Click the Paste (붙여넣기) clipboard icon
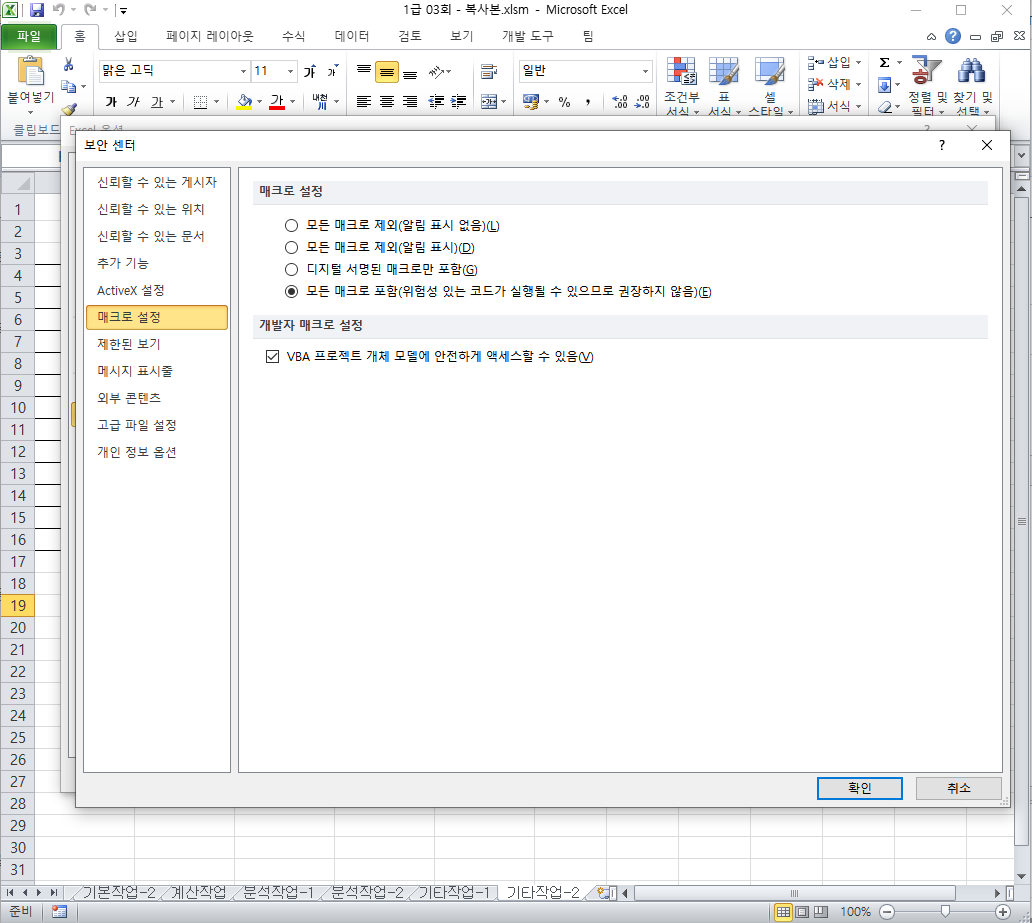Screen dimensions: 1032x923 31,72
